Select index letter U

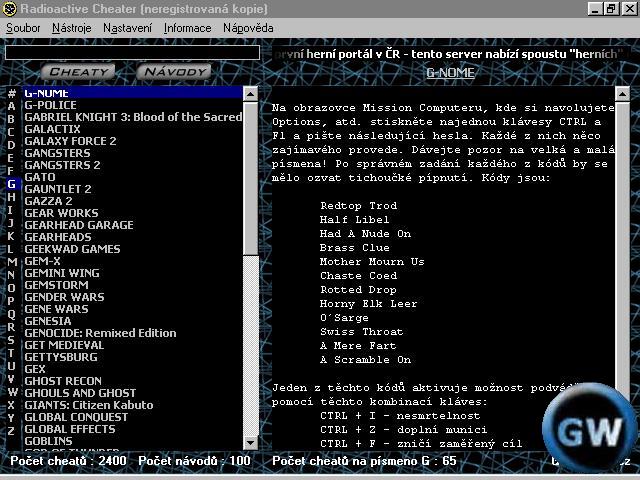(x=11, y=366)
